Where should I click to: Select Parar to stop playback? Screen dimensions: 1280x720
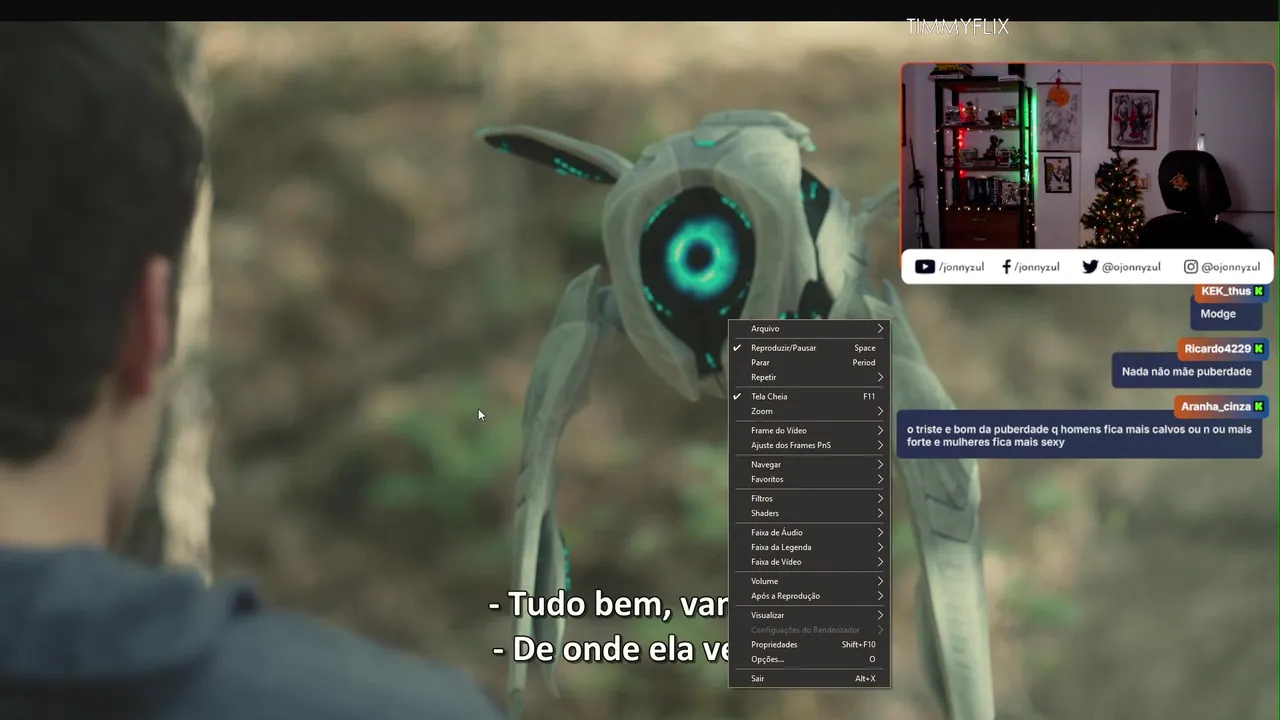[809, 363]
